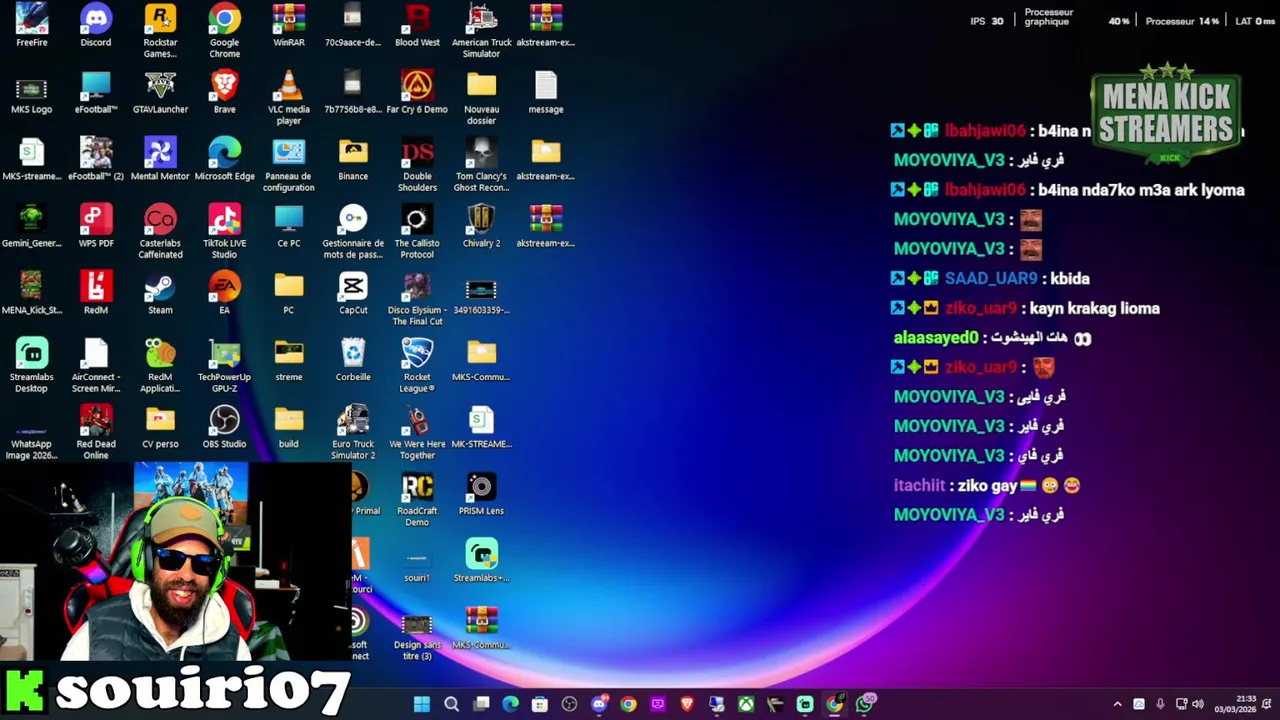The width and height of the screenshot is (1280, 720).
Task: Open the Rockstar Games launcher shortcut
Action: 160,31
